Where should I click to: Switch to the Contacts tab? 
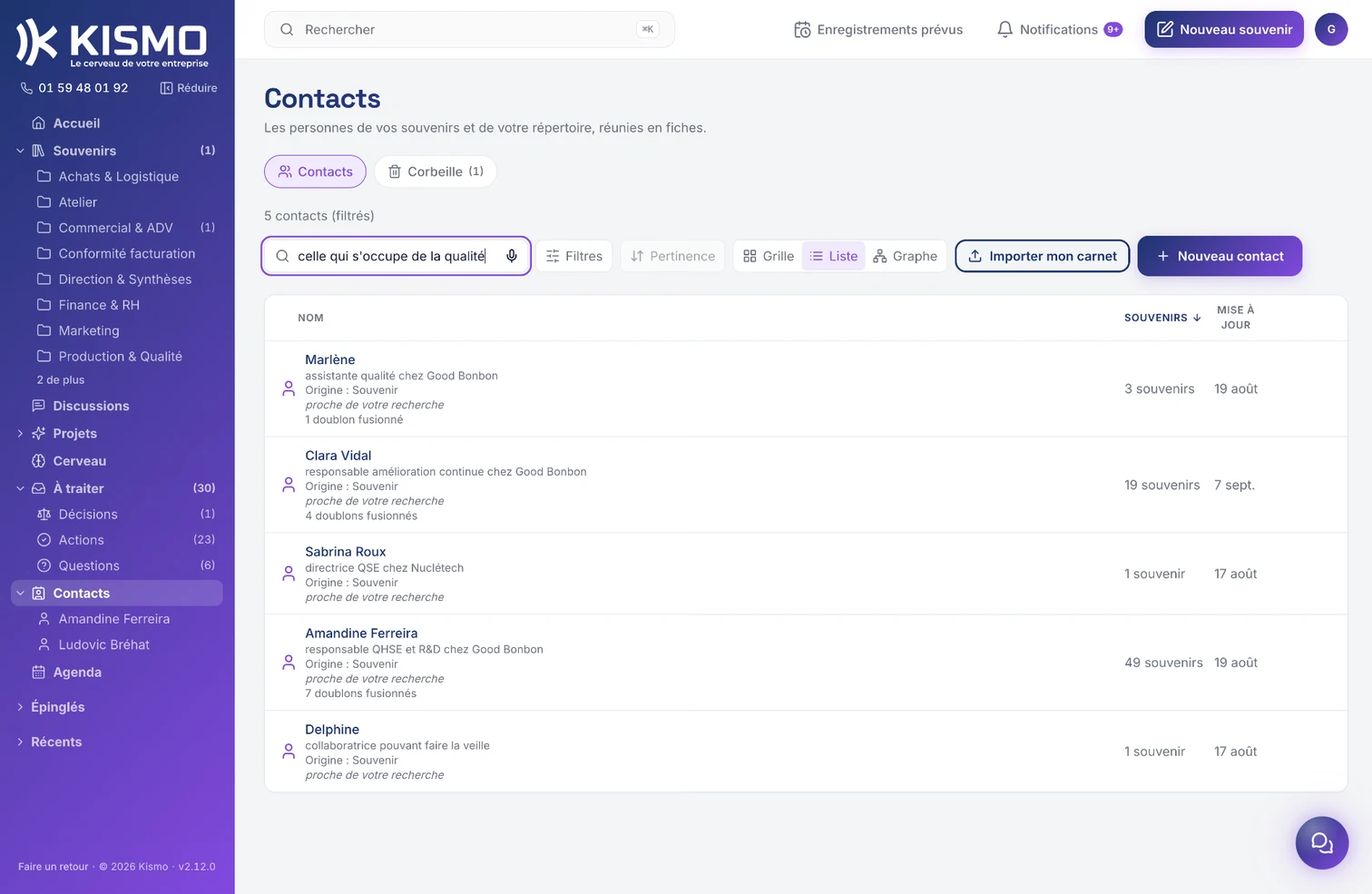(315, 172)
